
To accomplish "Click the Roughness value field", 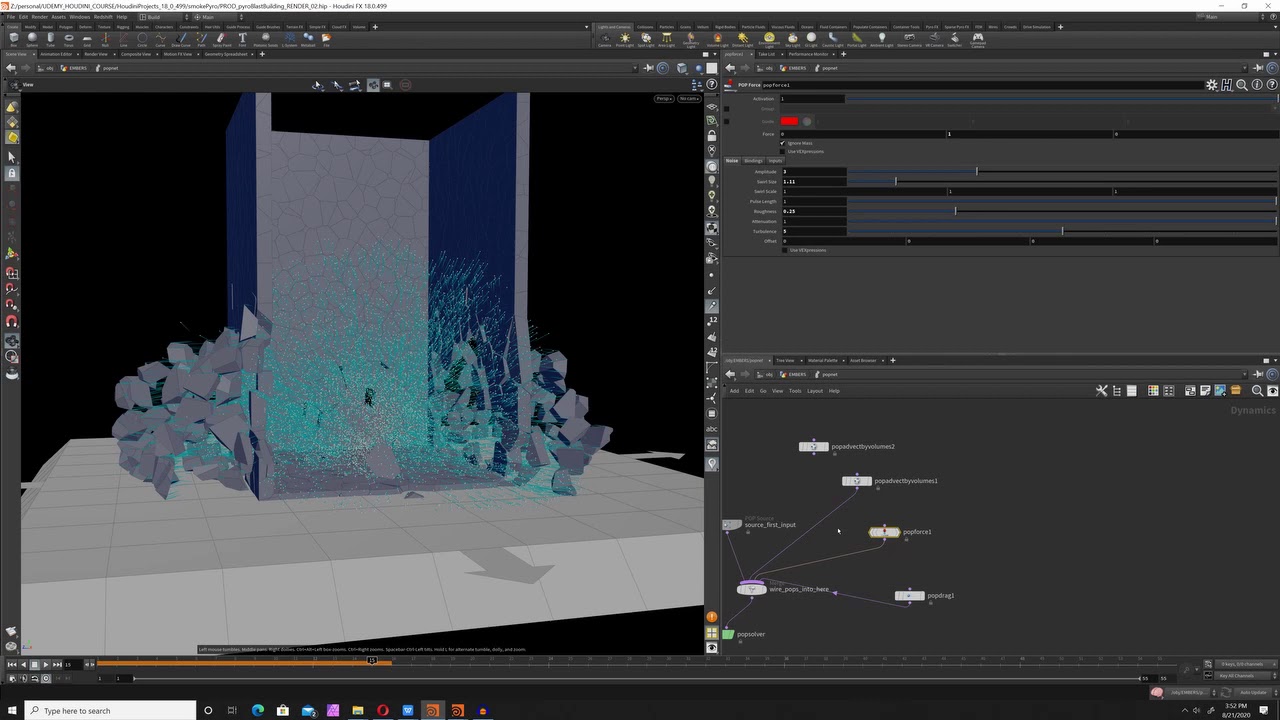I will click(813, 211).
